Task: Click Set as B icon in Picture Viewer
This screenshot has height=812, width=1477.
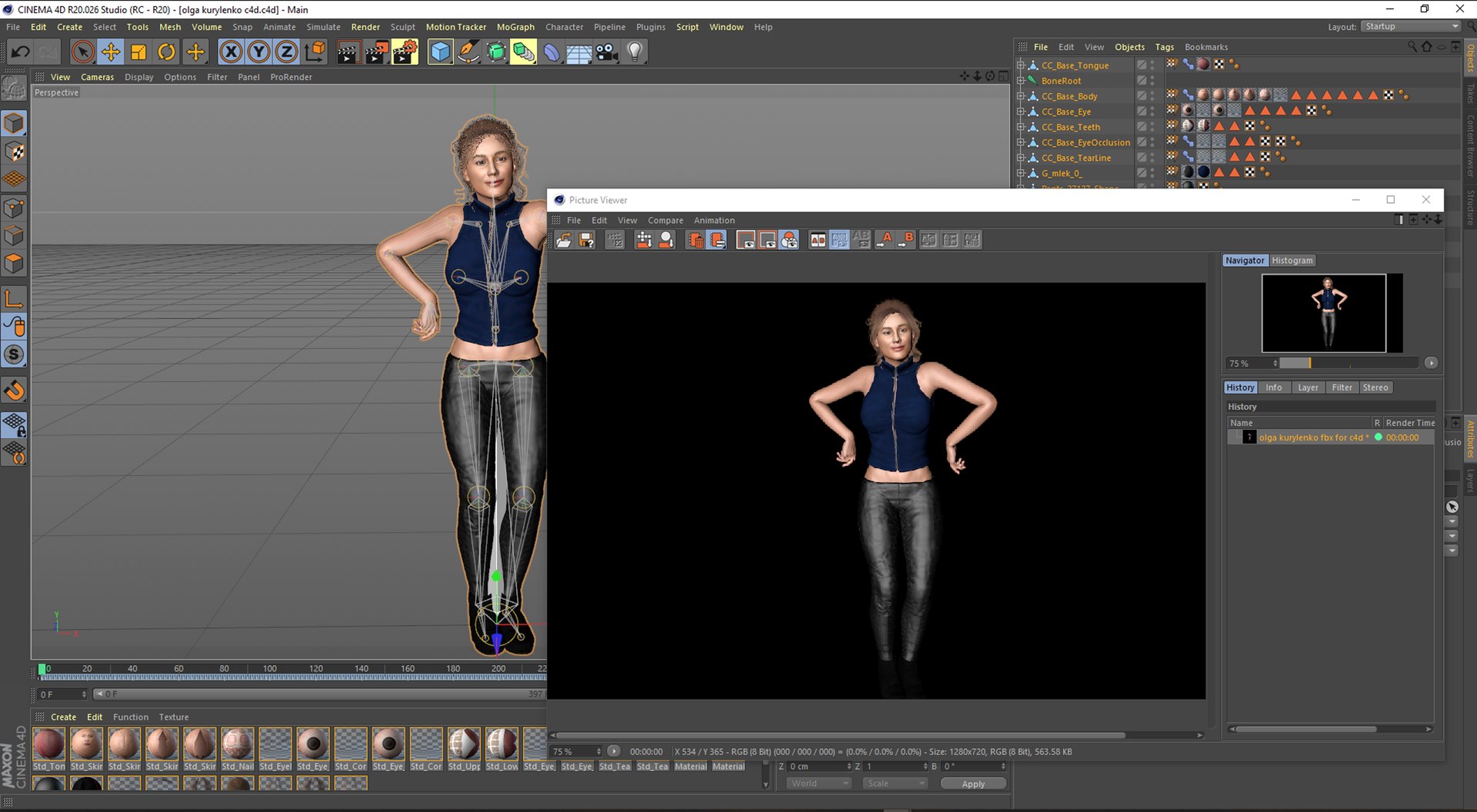Action: [906, 240]
